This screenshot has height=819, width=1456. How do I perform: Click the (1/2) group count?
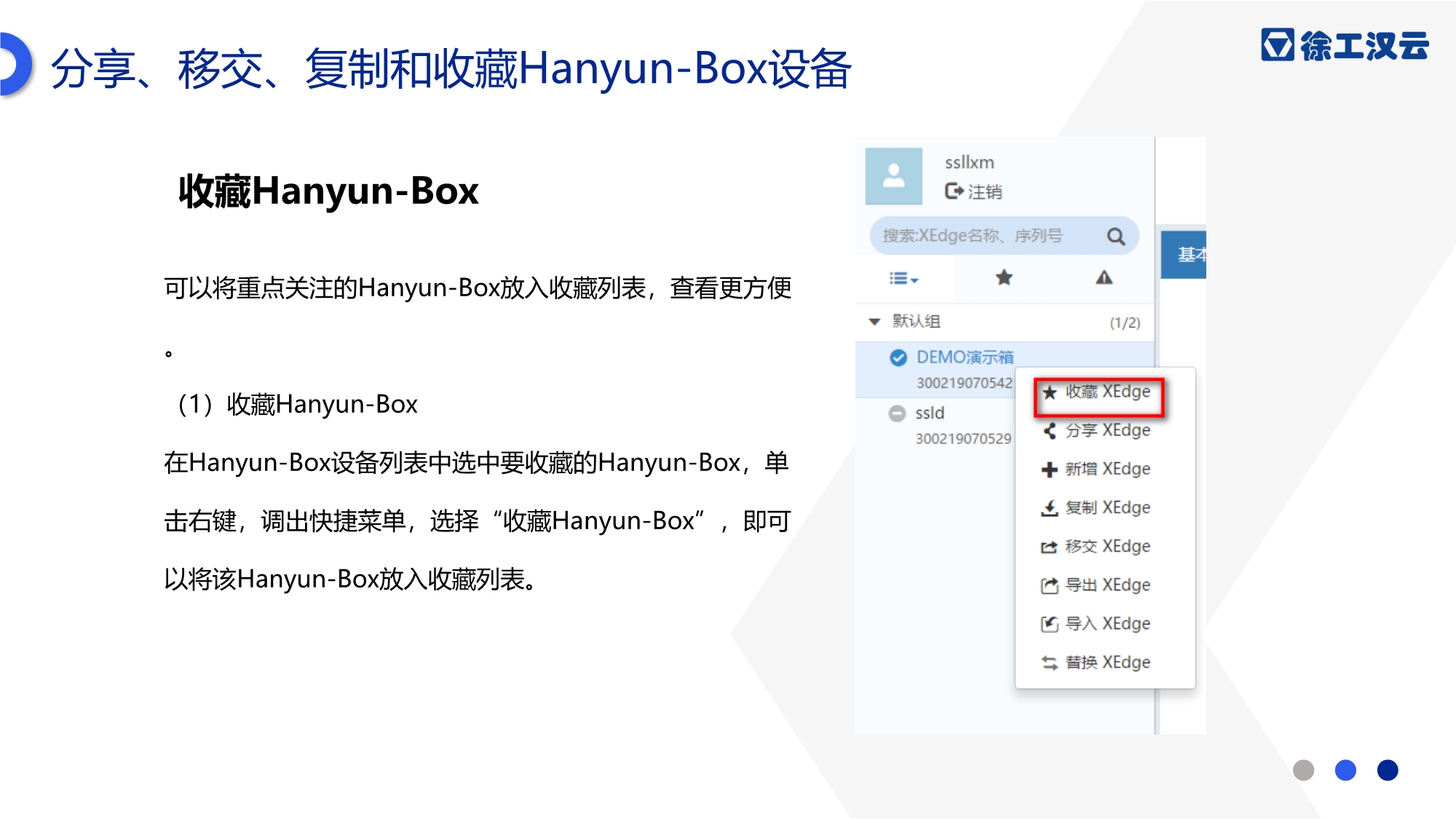coord(1125,323)
